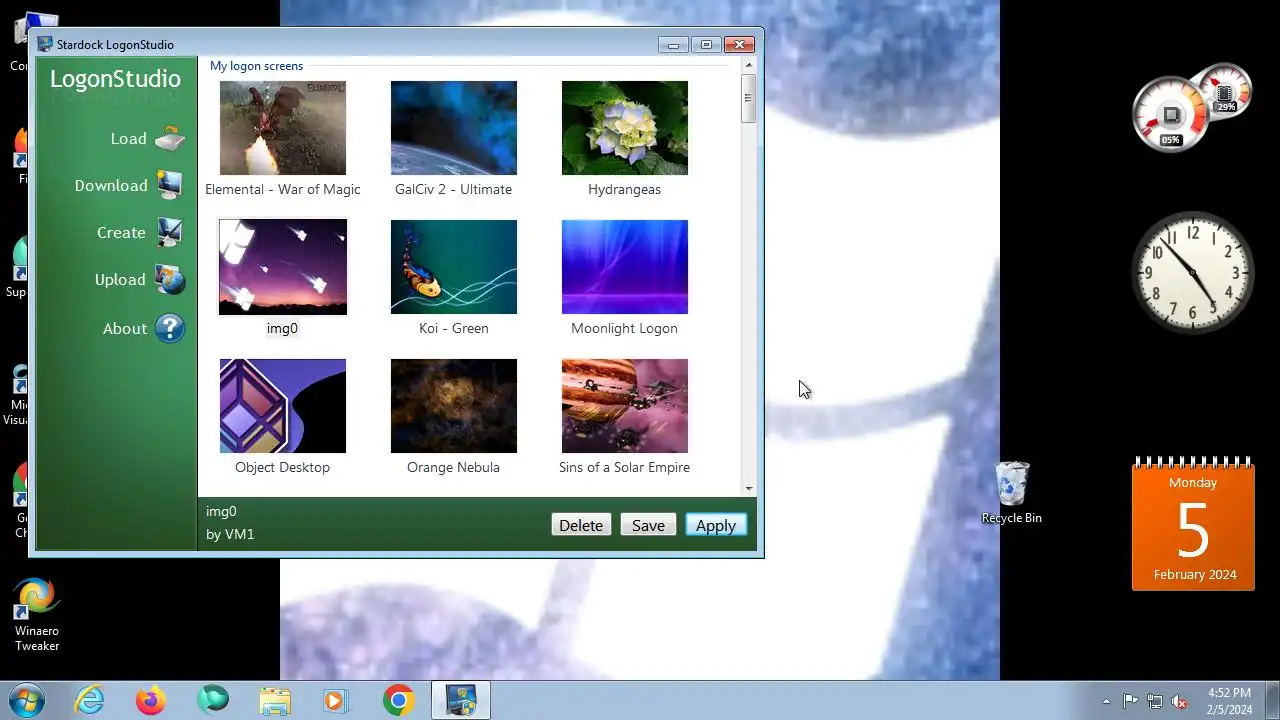The image size is (1280, 720).
Task: Click the Create monitor icon
Action: pyautogui.click(x=170, y=232)
